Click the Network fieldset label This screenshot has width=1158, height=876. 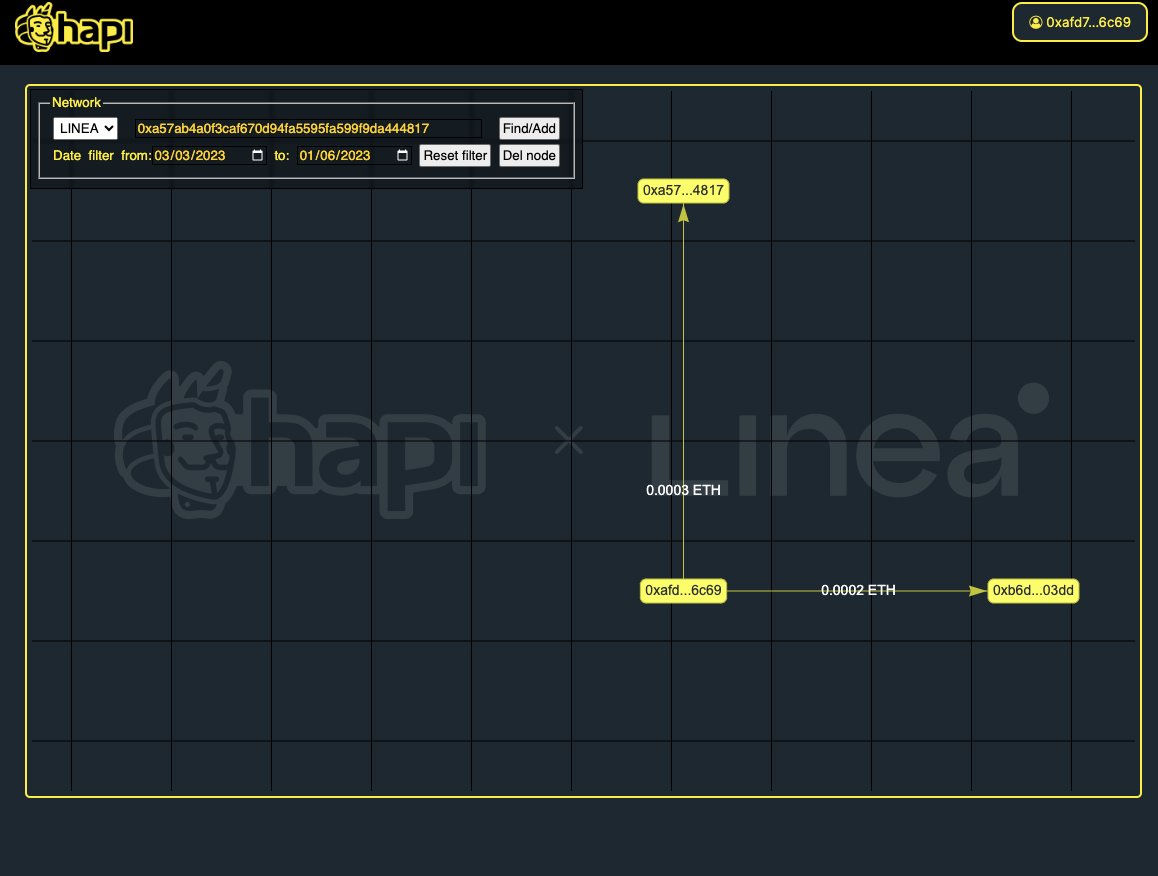click(x=76, y=103)
